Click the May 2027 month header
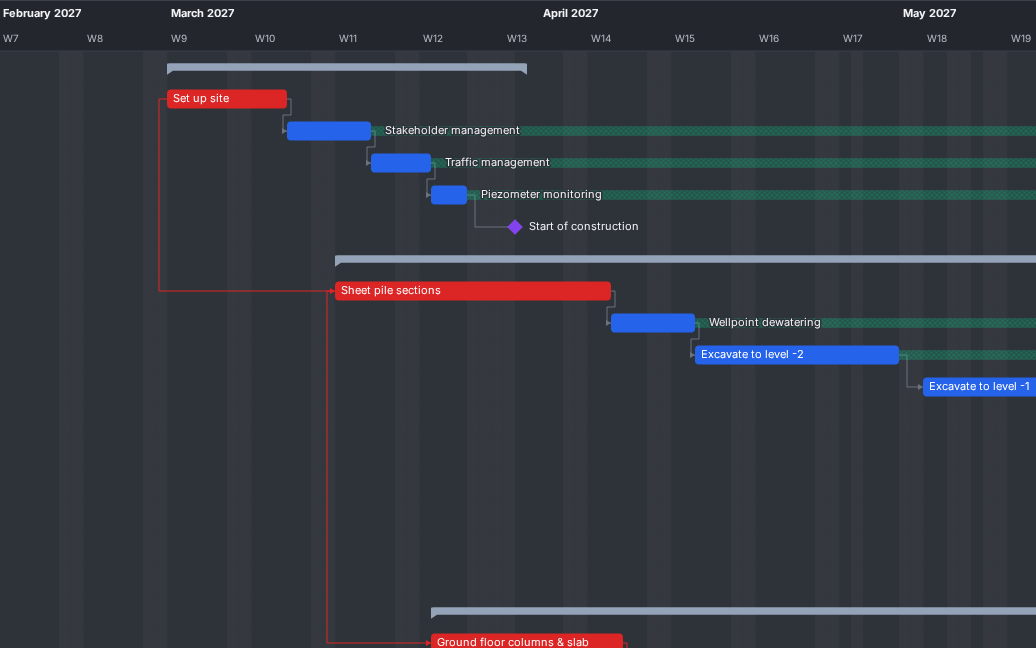Image resolution: width=1036 pixels, height=648 pixels. tap(929, 13)
